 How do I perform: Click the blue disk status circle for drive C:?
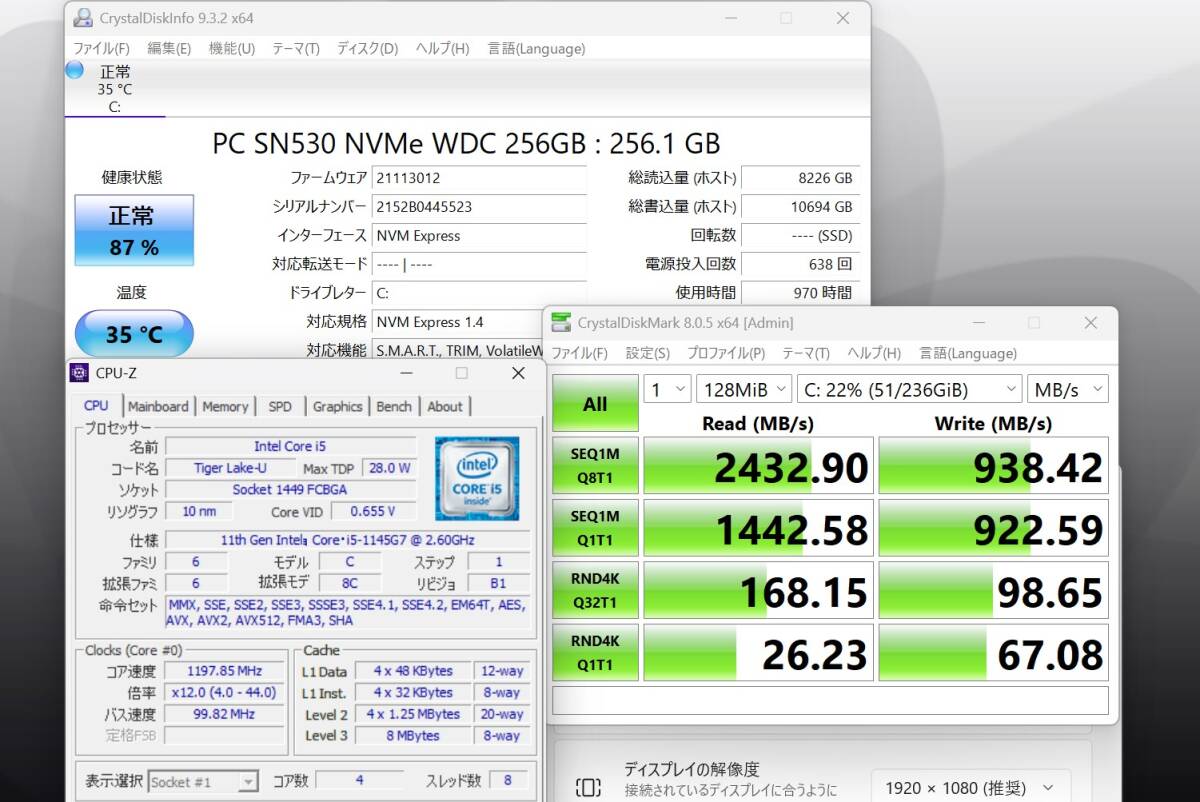[74, 70]
